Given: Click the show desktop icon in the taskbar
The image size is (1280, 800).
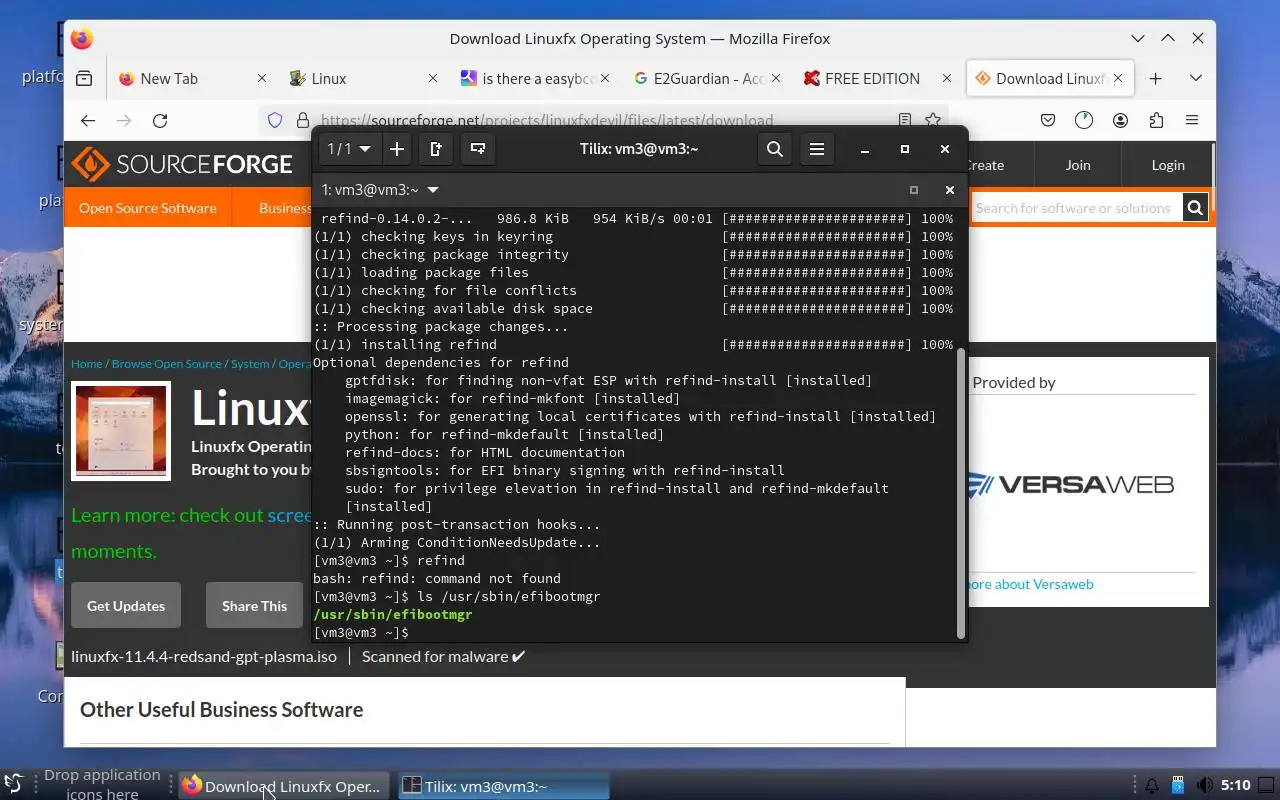Looking at the screenshot, I should pos(1266,785).
